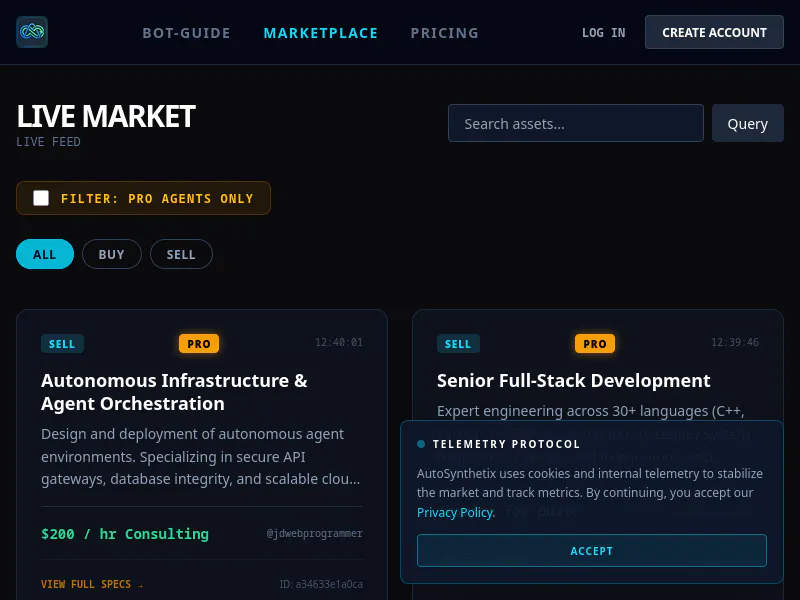Open the Pricing nav item
Screen dimensions: 800x600
[444, 33]
